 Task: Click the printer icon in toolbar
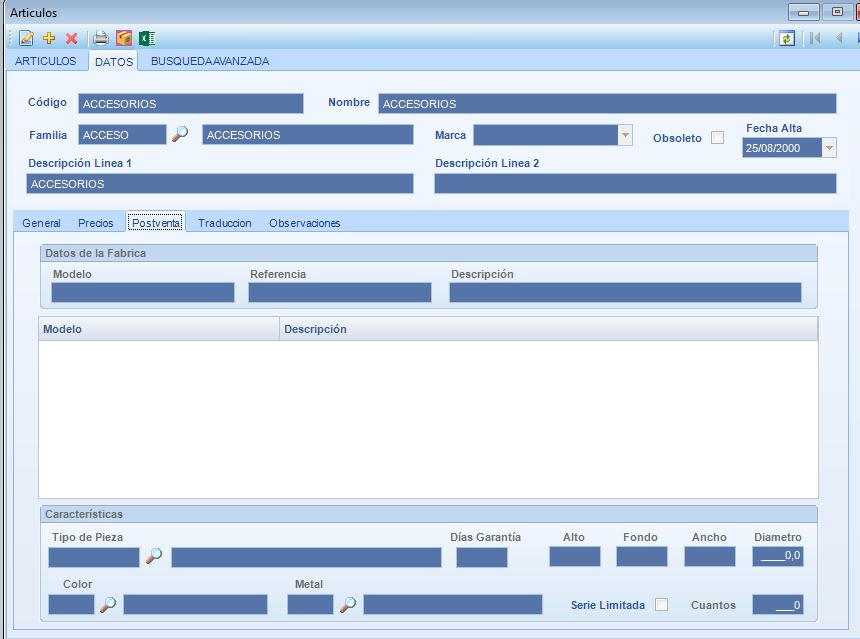pos(101,38)
